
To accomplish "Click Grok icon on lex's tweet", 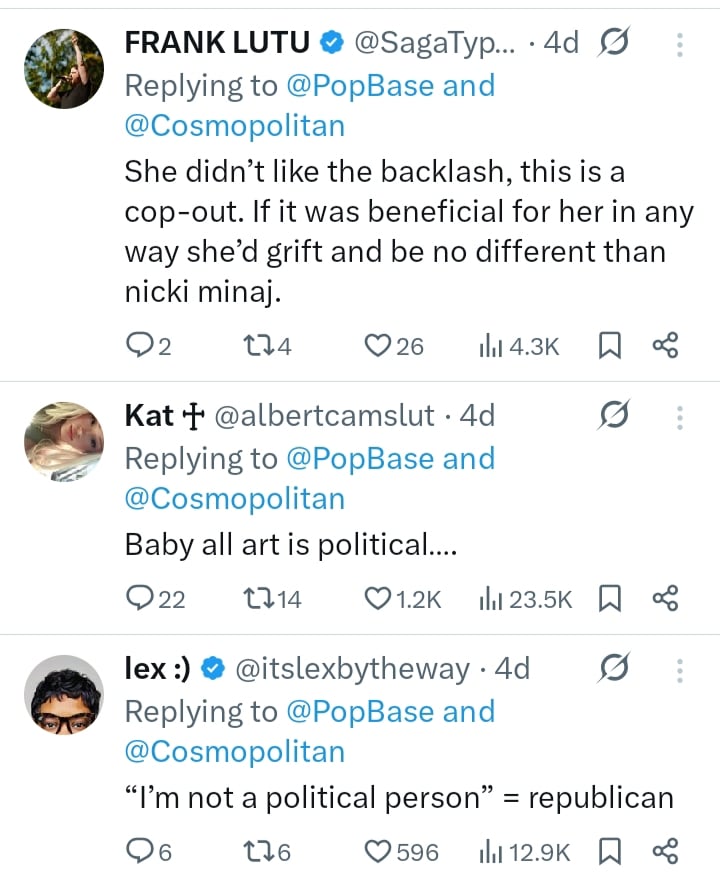I will coord(613,669).
